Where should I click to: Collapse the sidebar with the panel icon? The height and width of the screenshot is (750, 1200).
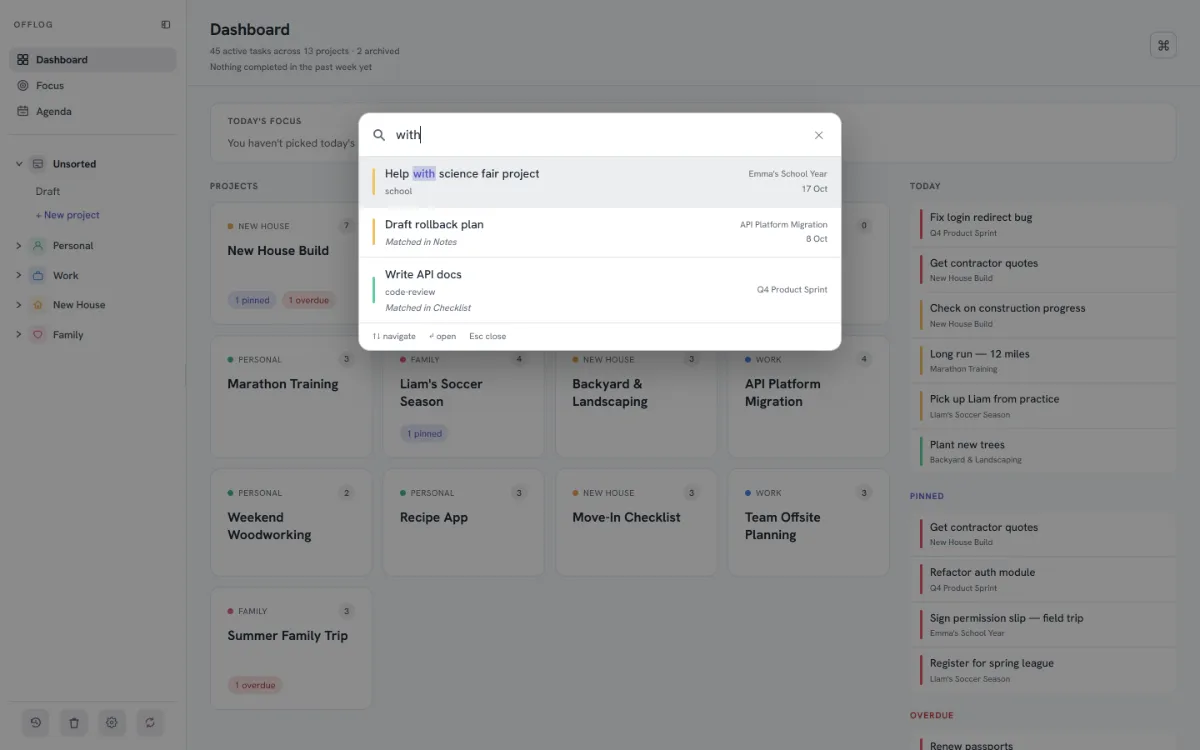tap(165, 25)
